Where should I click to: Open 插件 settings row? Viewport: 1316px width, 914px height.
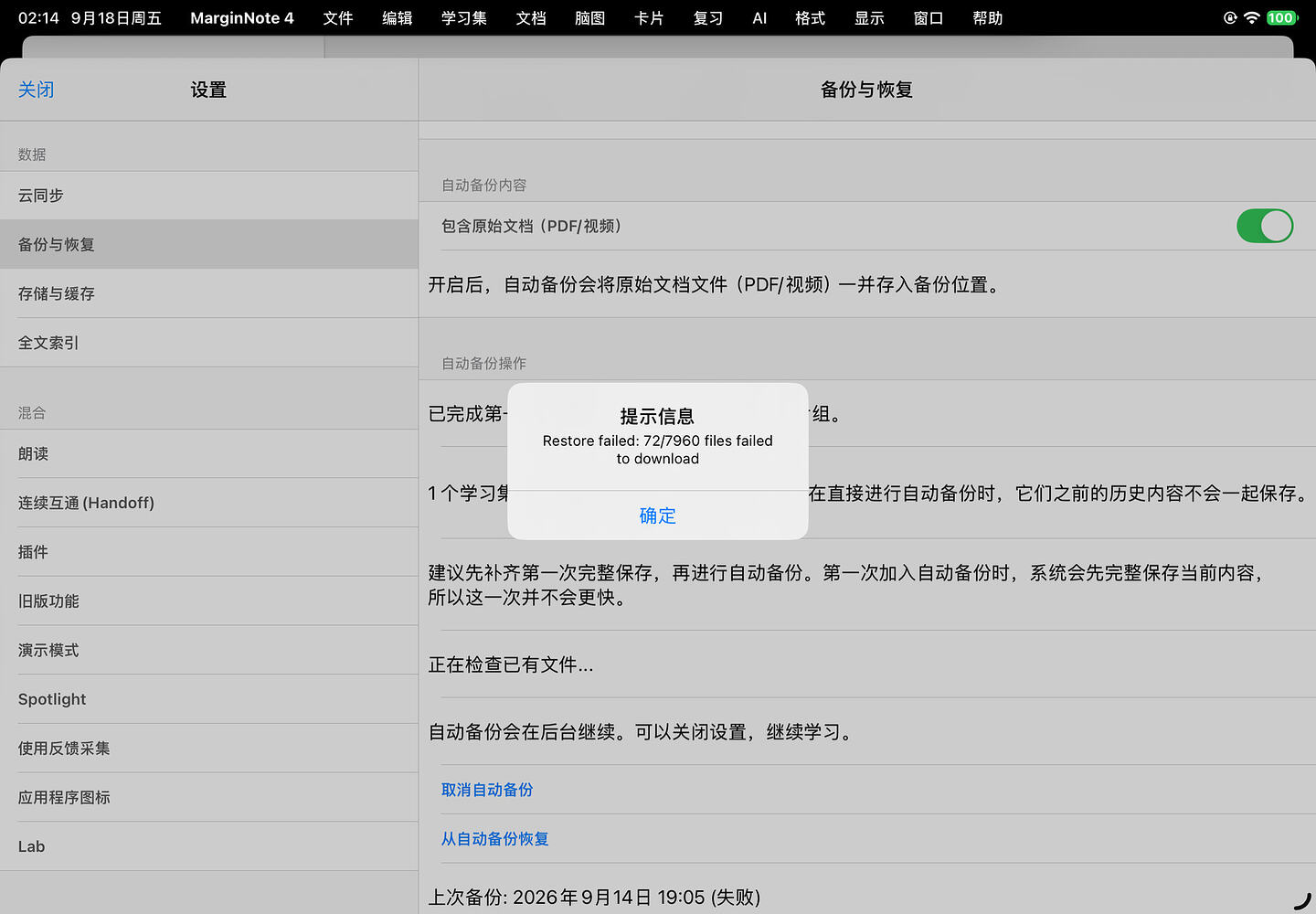pos(209,552)
